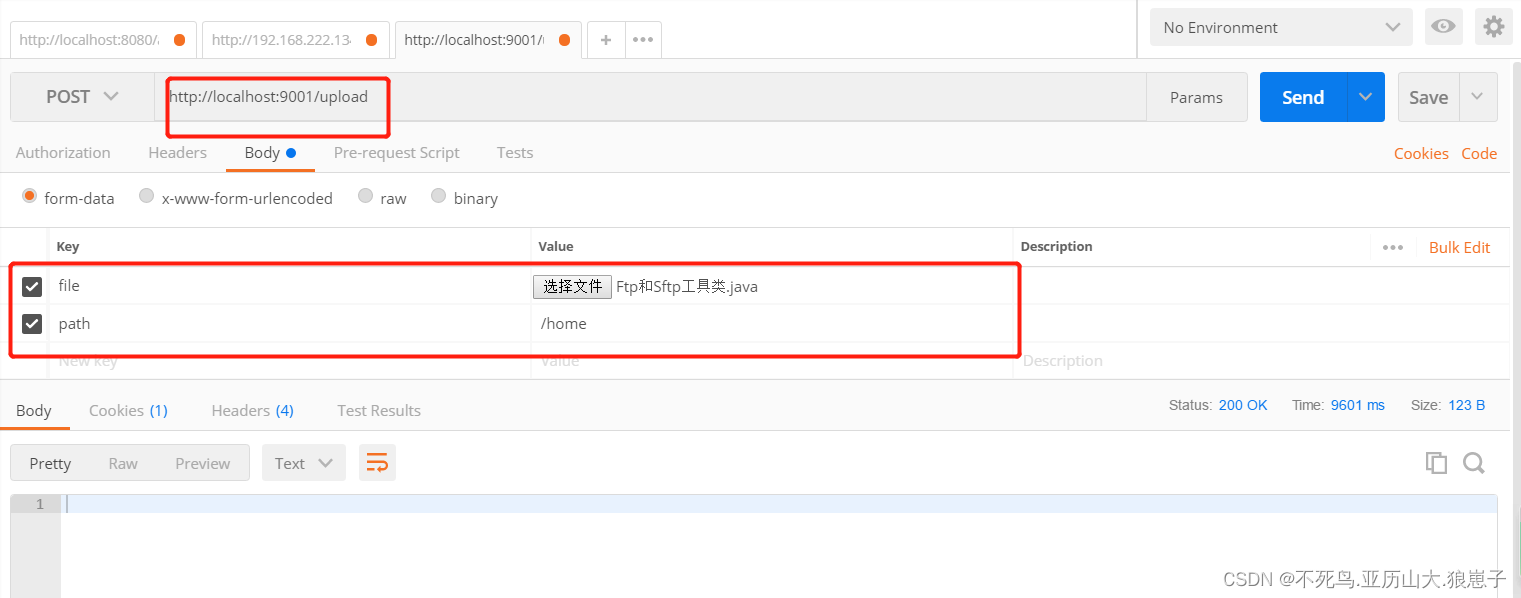Click the blue Send button
Image resolution: width=1521 pixels, height=598 pixels.
point(1303,97)
